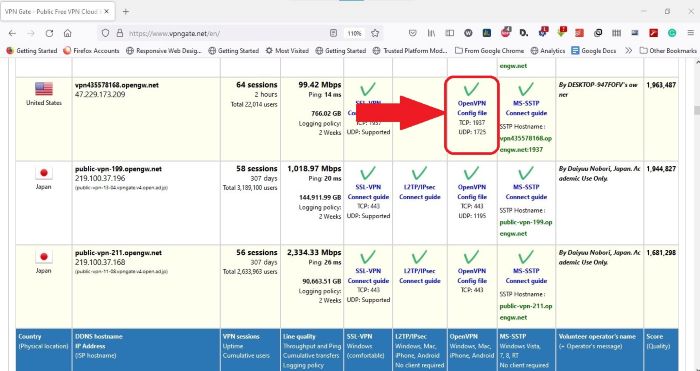Bookmark this page with star icon
The image size is (700, 371).
[x=375, y=33]
